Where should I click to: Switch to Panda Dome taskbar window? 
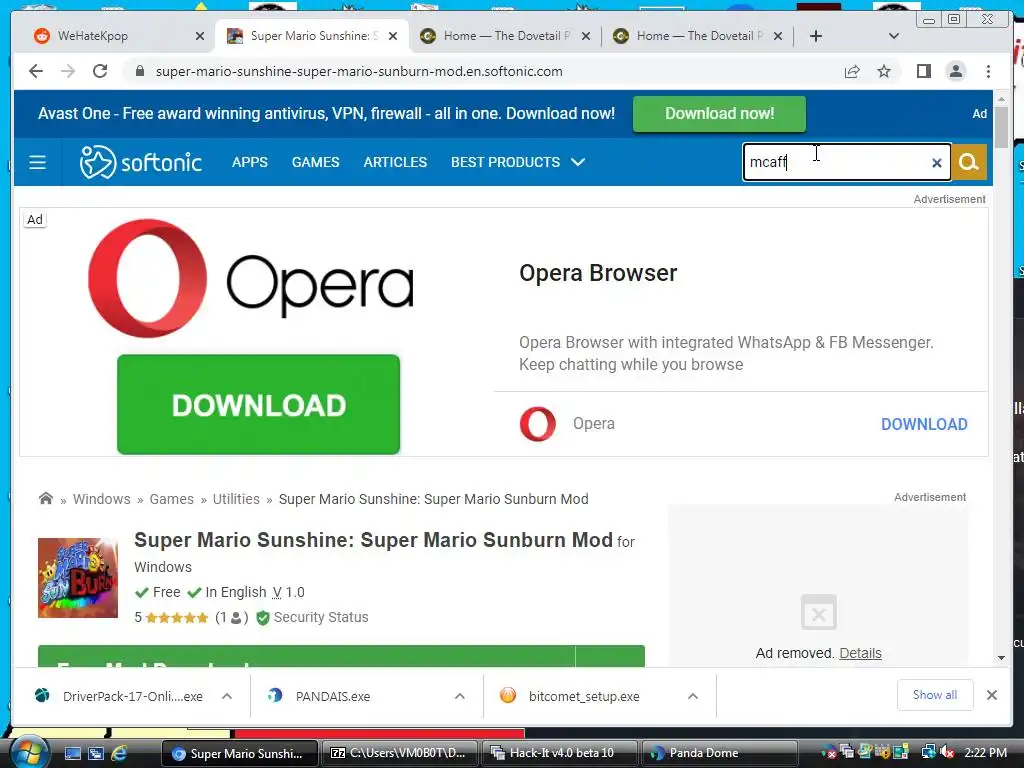[718, 754]
